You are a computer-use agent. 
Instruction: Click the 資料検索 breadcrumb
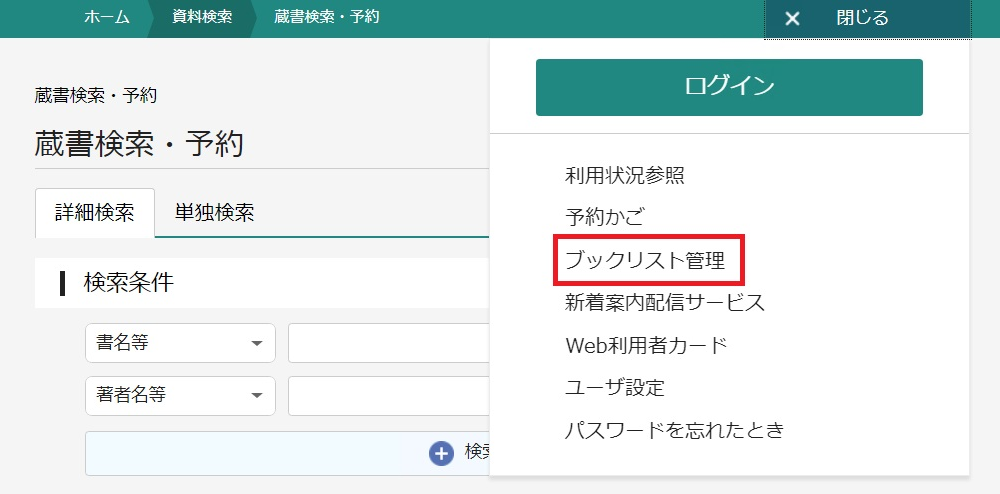click(202, 18)
